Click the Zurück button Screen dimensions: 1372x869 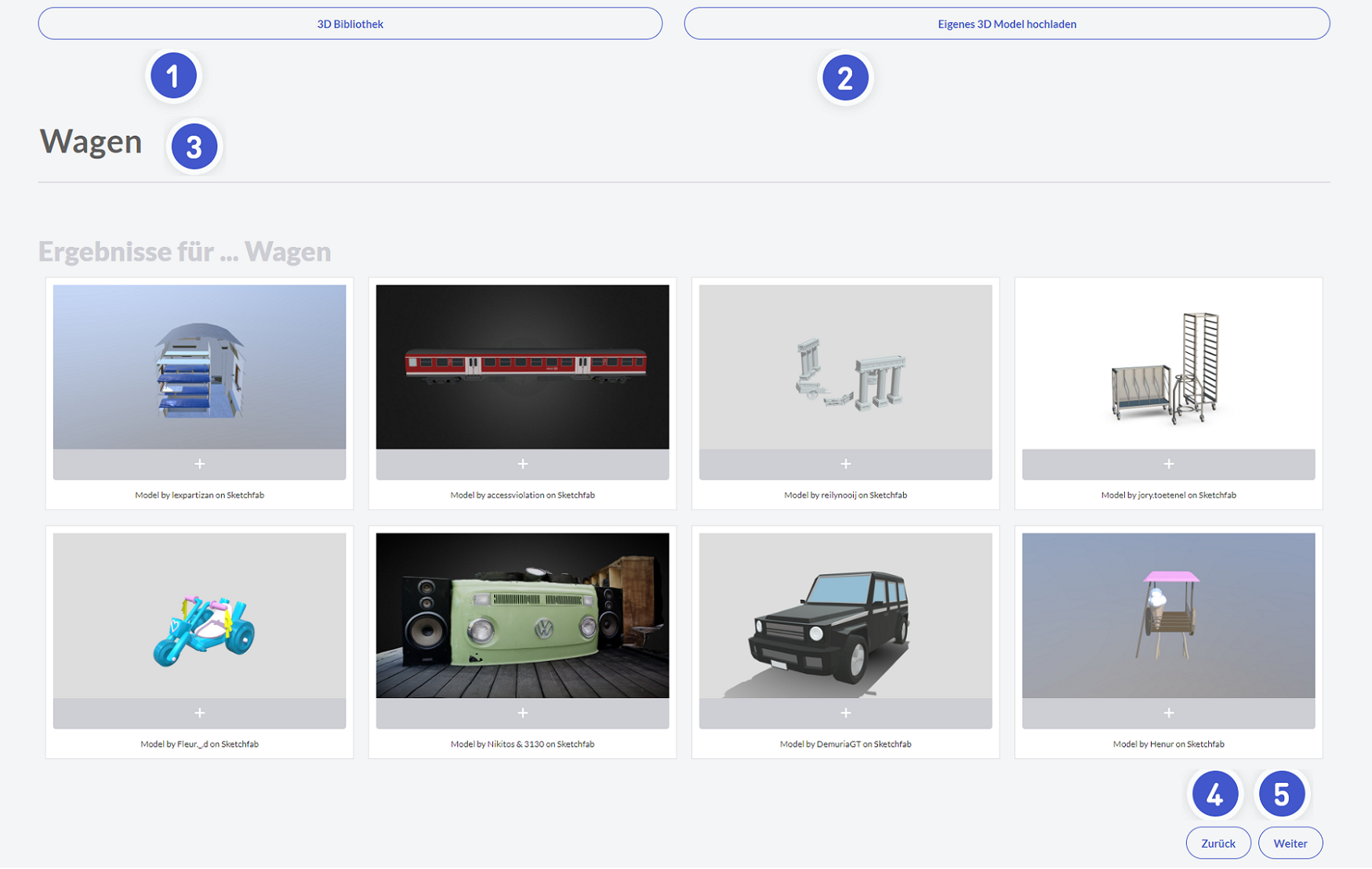coord(1218,843)
